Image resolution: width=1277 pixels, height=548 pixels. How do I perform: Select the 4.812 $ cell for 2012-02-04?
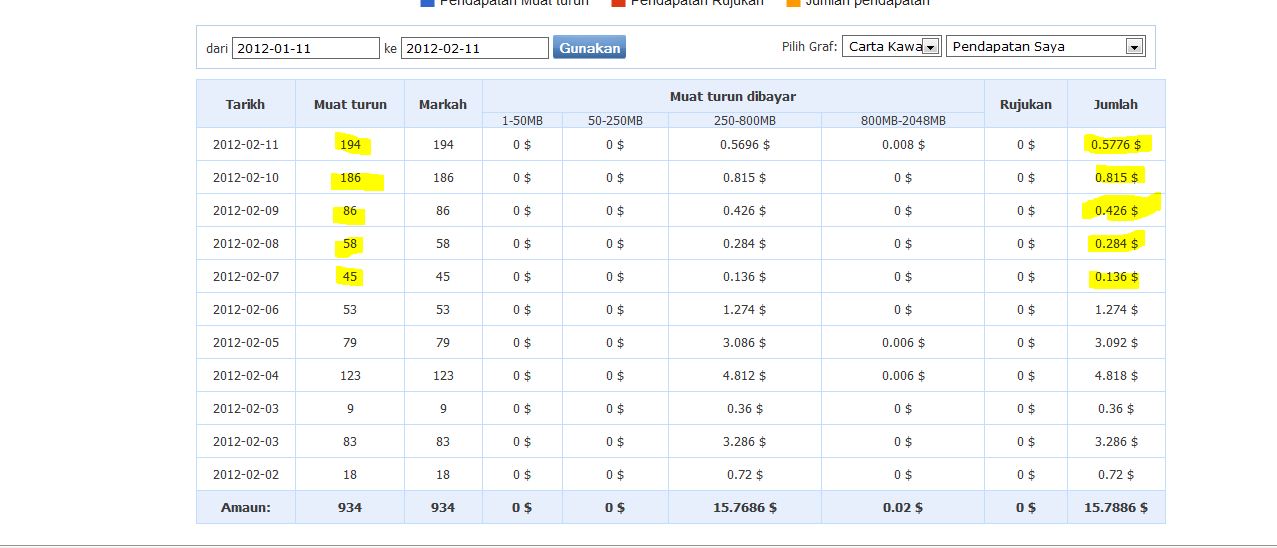pyautogui.click(x=745, y=376)
